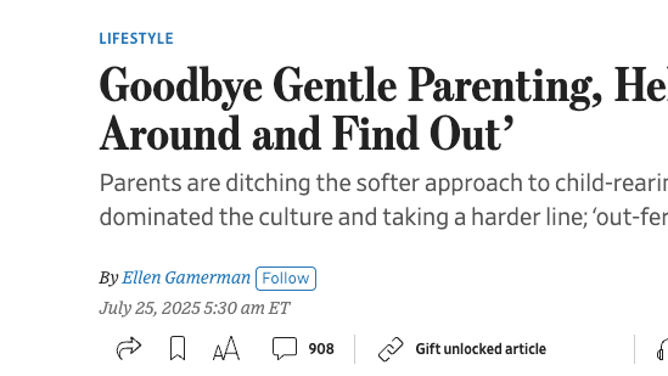This screenshot has width=668, height=376.
Task: Open the LIFESTYLE section link
Action: 136,39
